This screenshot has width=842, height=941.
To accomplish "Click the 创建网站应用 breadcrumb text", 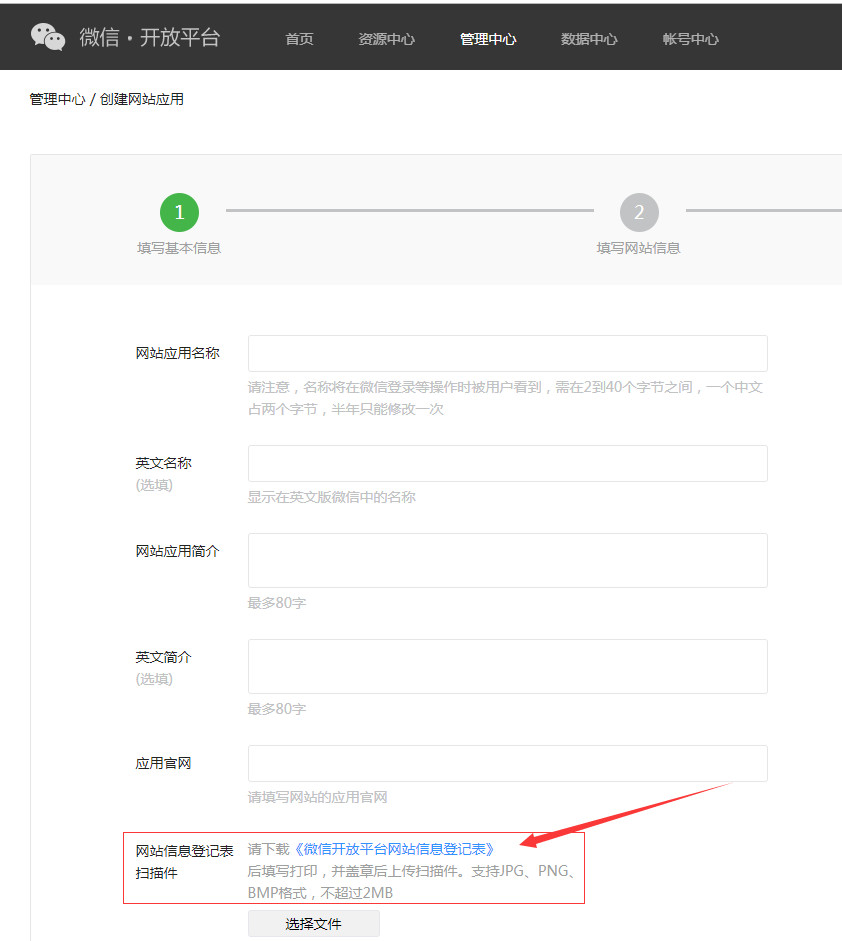I will point(142,99).
